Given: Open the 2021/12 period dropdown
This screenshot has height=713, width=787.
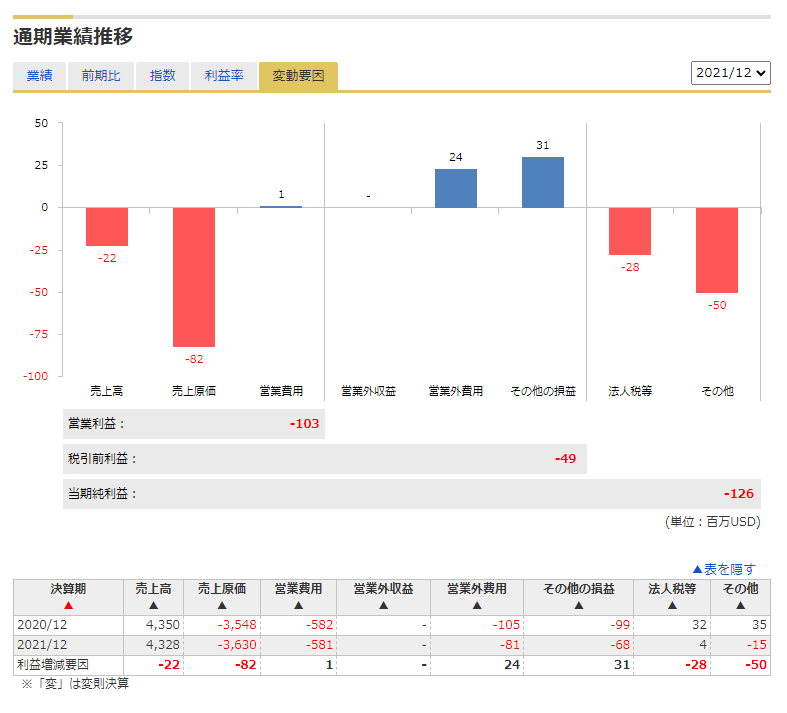Looking at the screenshot, I should coord(731,73).
